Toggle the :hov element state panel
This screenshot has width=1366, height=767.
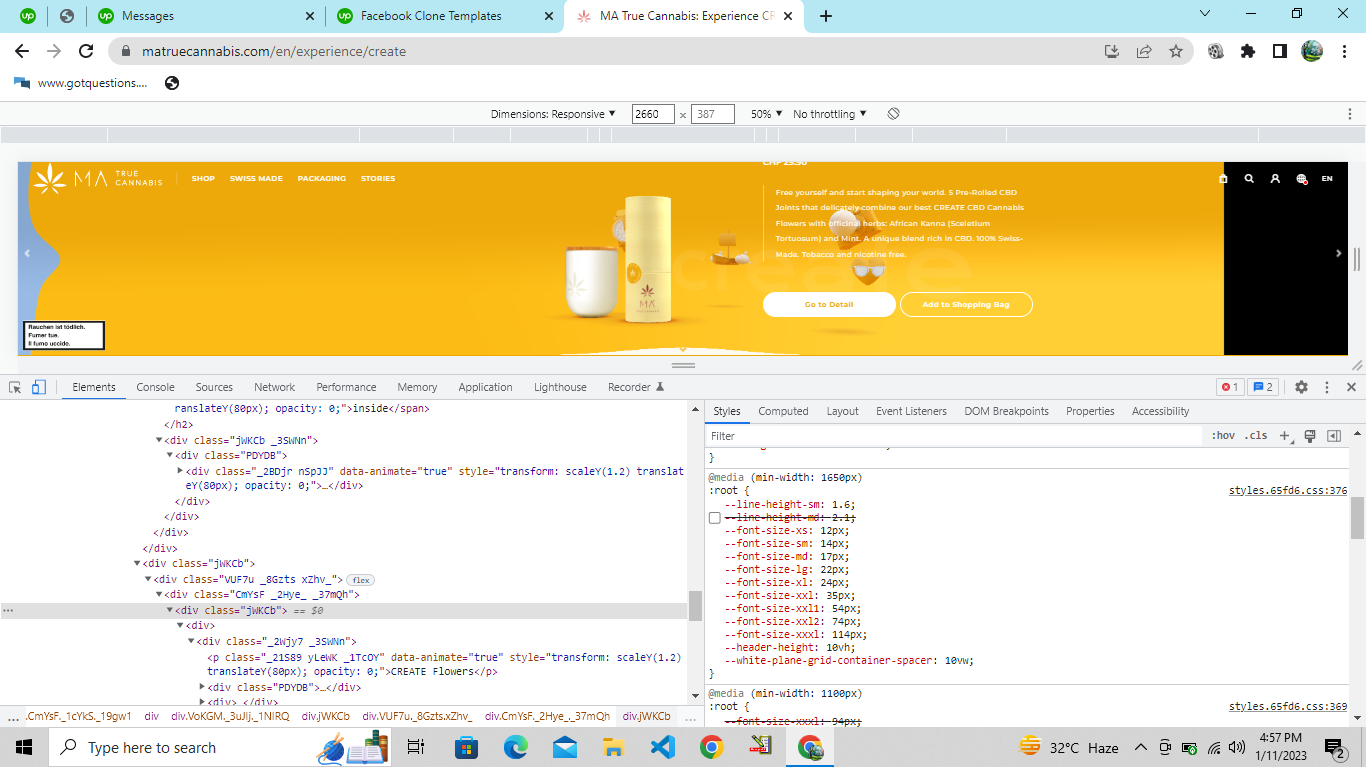1223,436
